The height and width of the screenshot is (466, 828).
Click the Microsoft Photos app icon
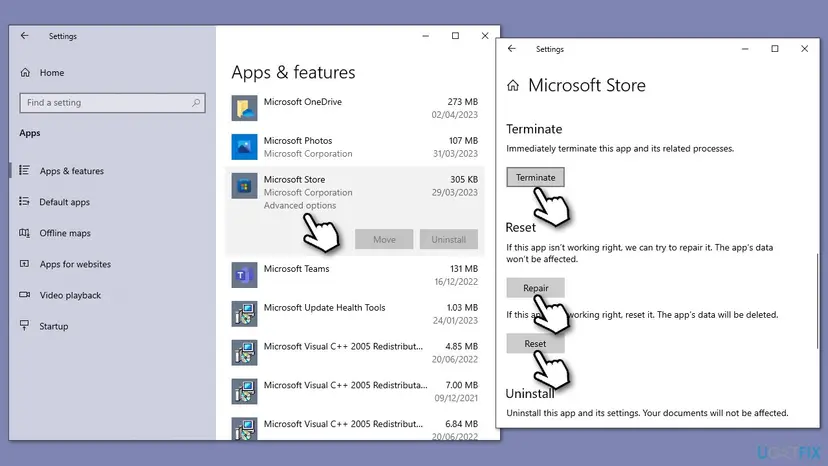tap(244, 147)
